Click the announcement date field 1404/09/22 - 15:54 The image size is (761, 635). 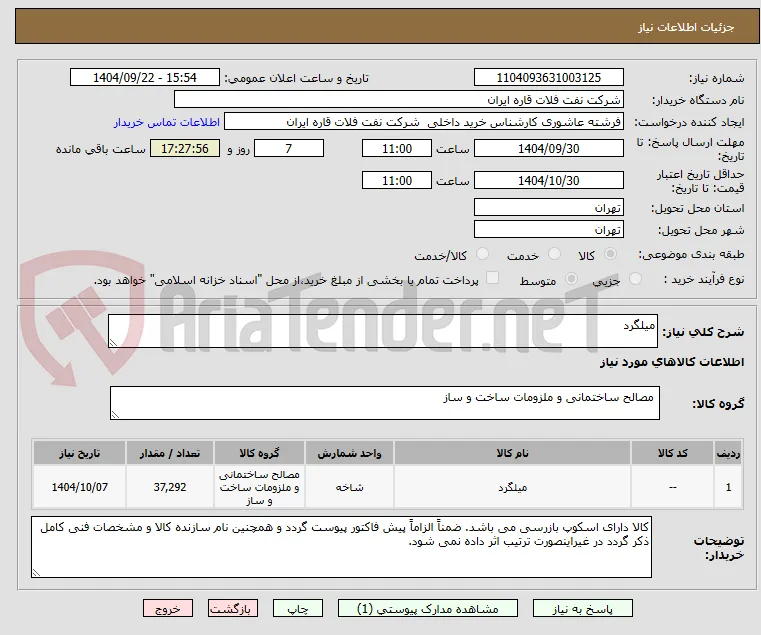click(x=145, y=78)
